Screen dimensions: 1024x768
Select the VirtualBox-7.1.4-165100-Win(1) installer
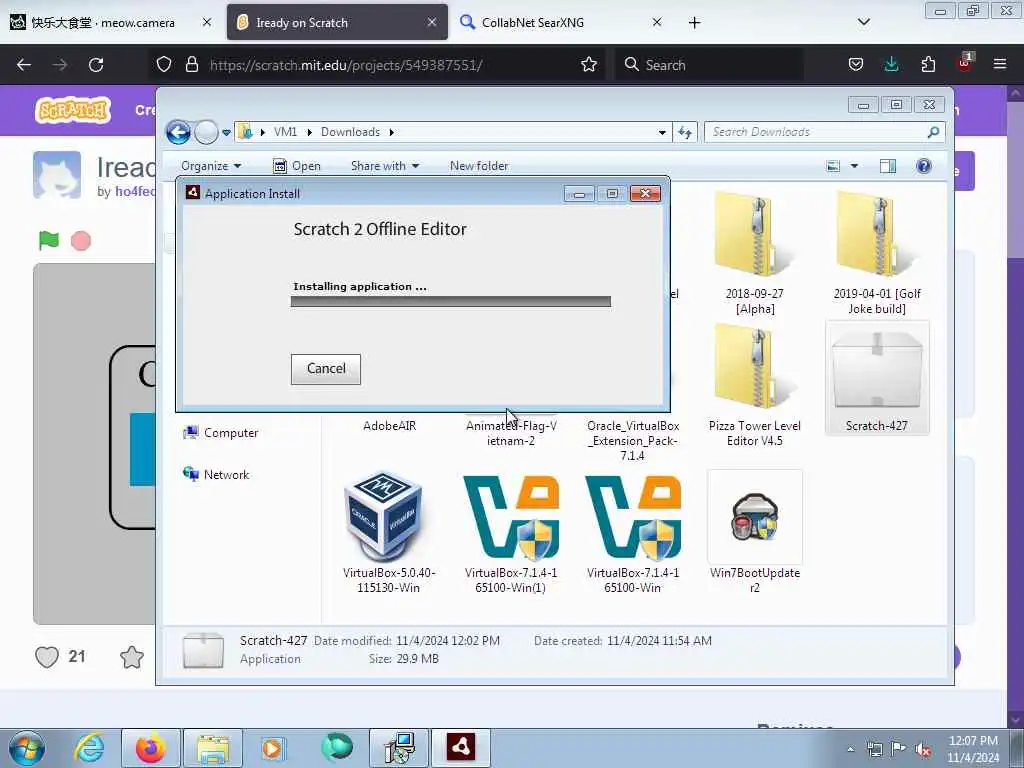511,533
